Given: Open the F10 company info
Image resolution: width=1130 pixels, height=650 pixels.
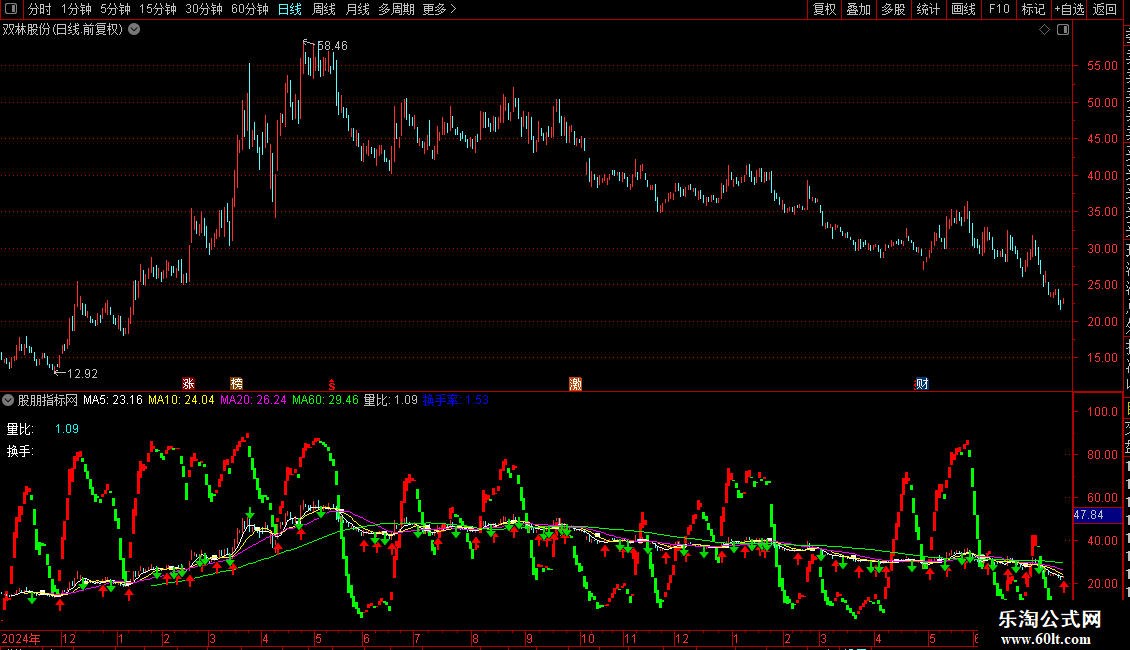Looking at the screenshot, I should pos(999,9).
